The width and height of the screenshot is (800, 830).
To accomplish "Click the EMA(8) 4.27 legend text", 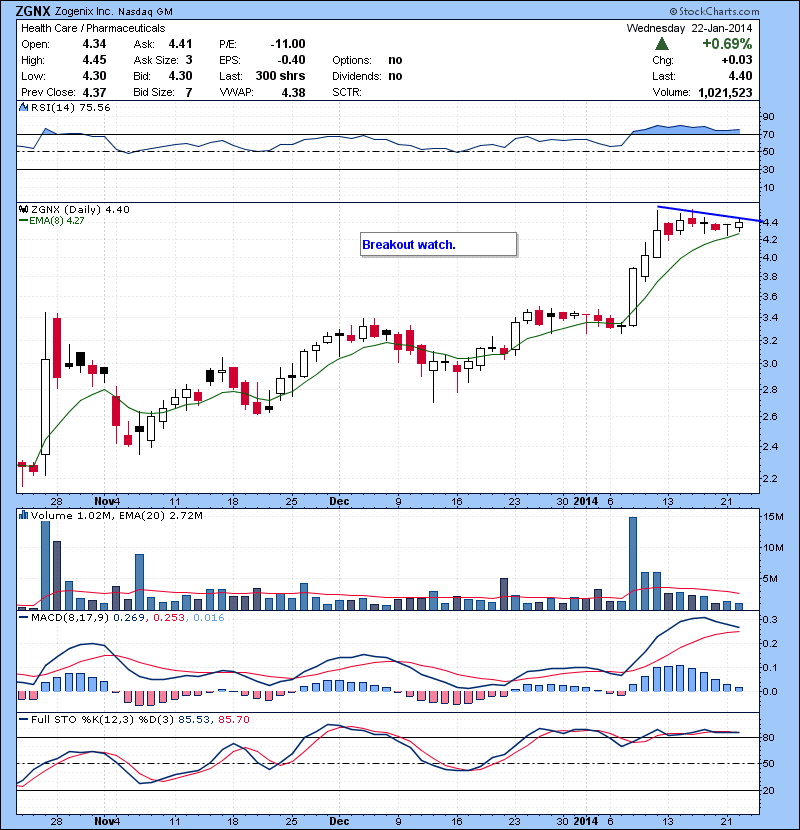I will pos(57,221).
